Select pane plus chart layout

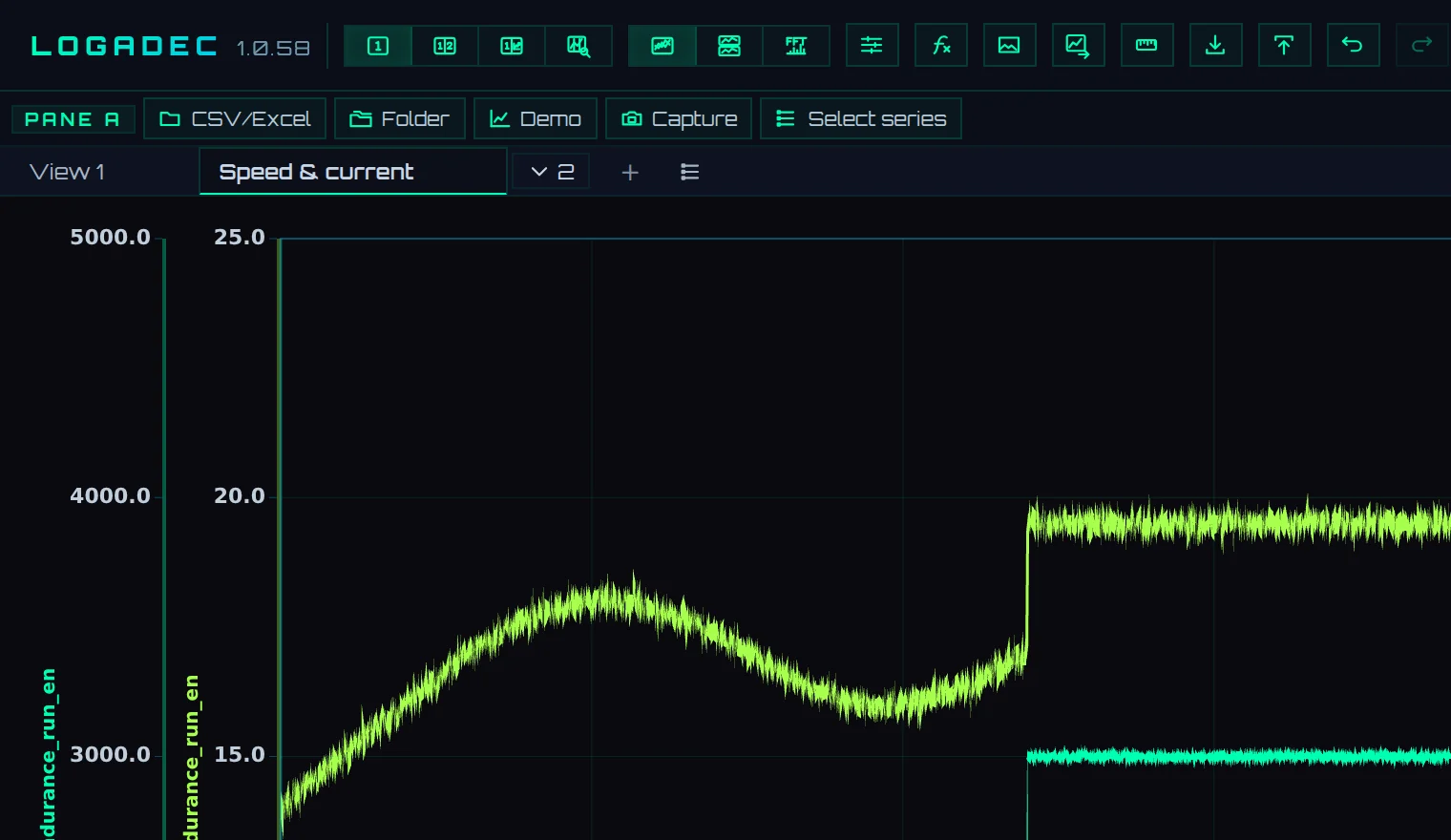512,46
